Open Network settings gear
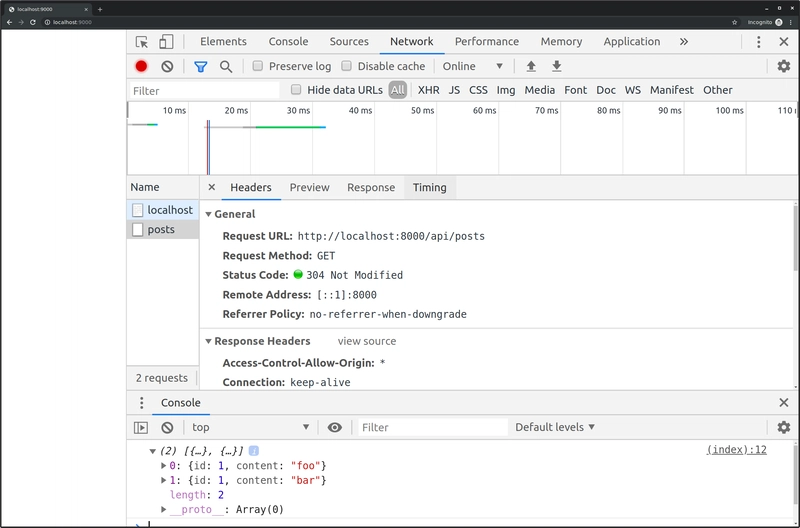Viewport: 800px width, 528px height. [784, 66]
